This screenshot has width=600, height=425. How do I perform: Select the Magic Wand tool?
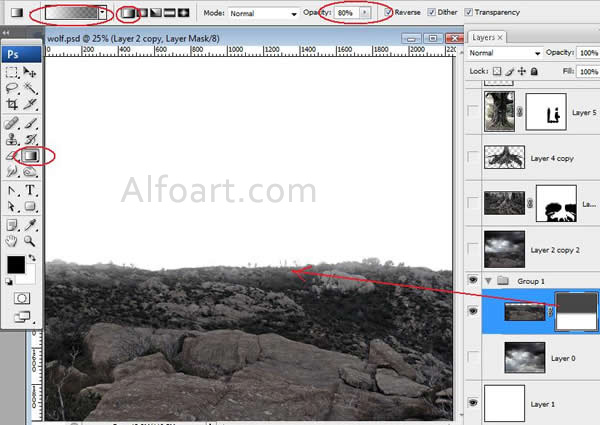(30, 88)
